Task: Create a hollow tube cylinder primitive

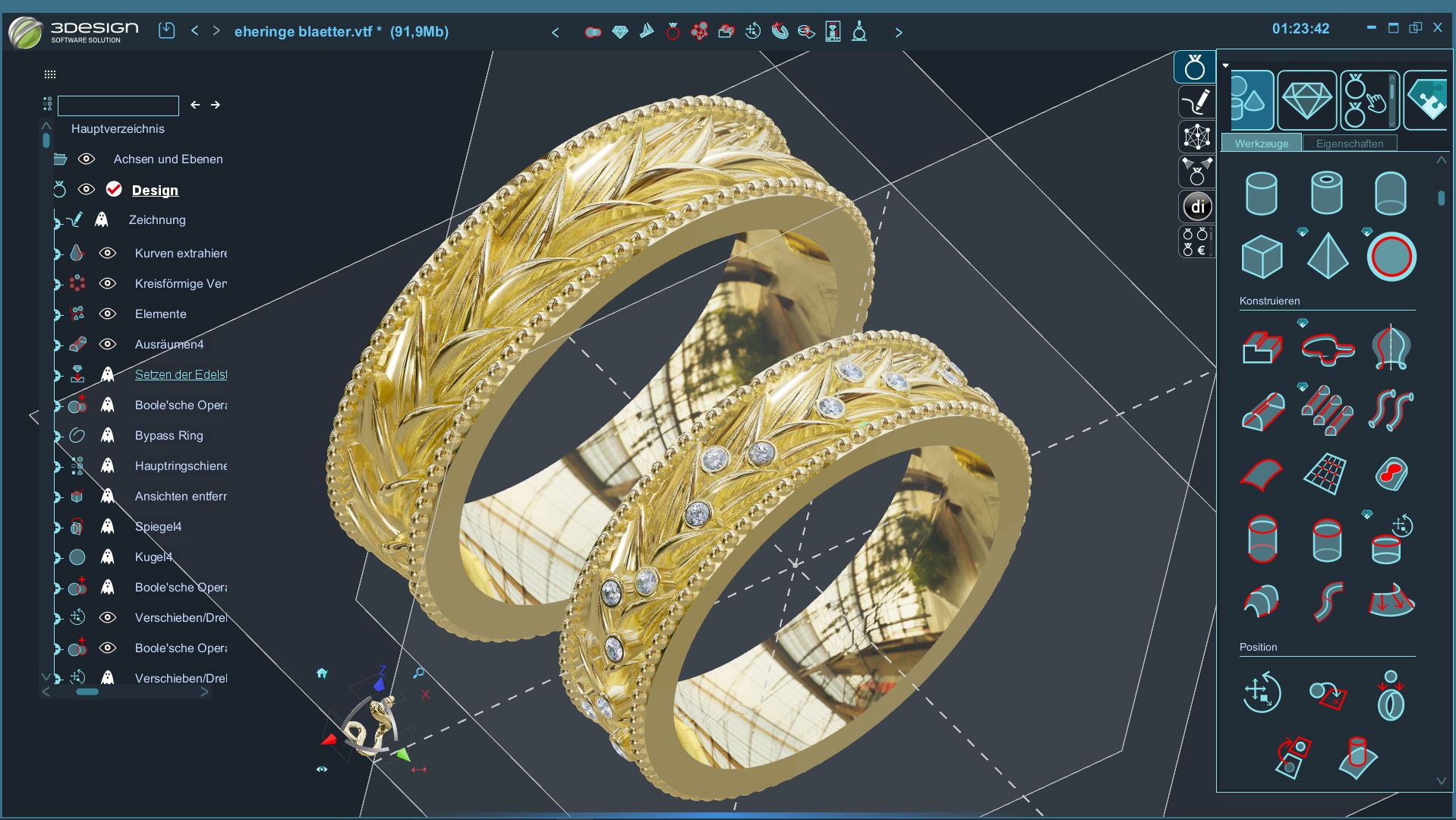Action: click(x=1327, y=193)
